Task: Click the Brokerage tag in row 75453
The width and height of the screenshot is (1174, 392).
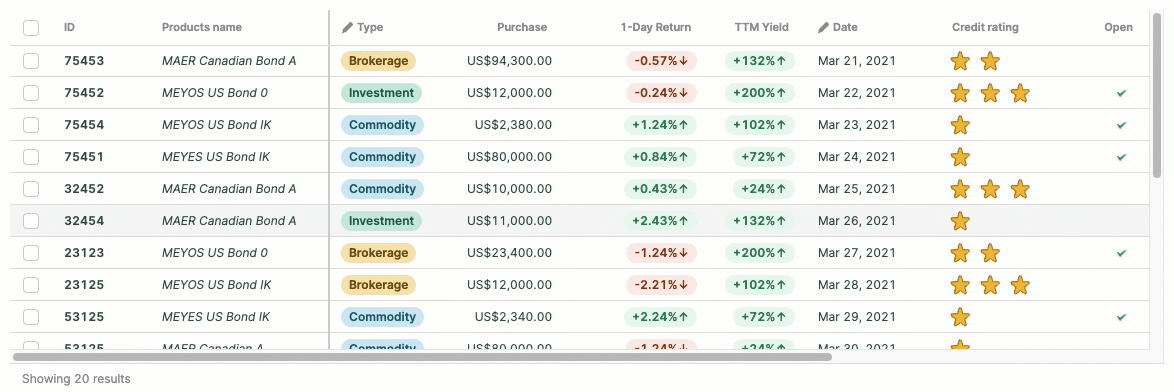Action: tap(378, 61)
